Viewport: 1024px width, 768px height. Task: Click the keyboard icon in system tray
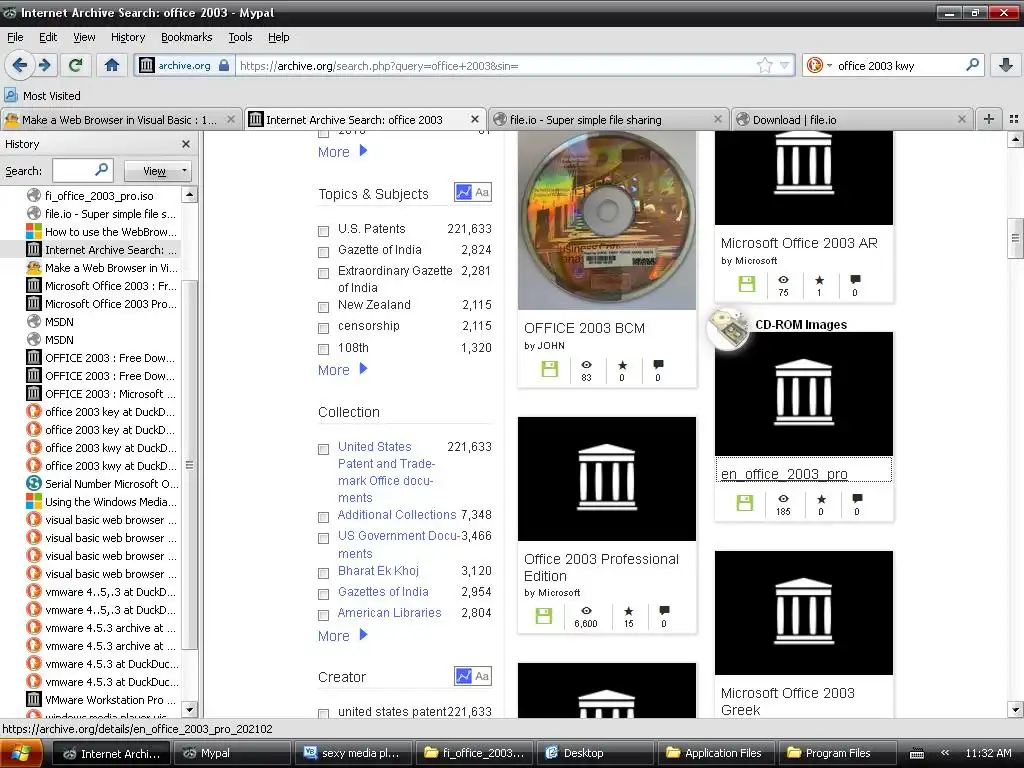coord(917,754)
